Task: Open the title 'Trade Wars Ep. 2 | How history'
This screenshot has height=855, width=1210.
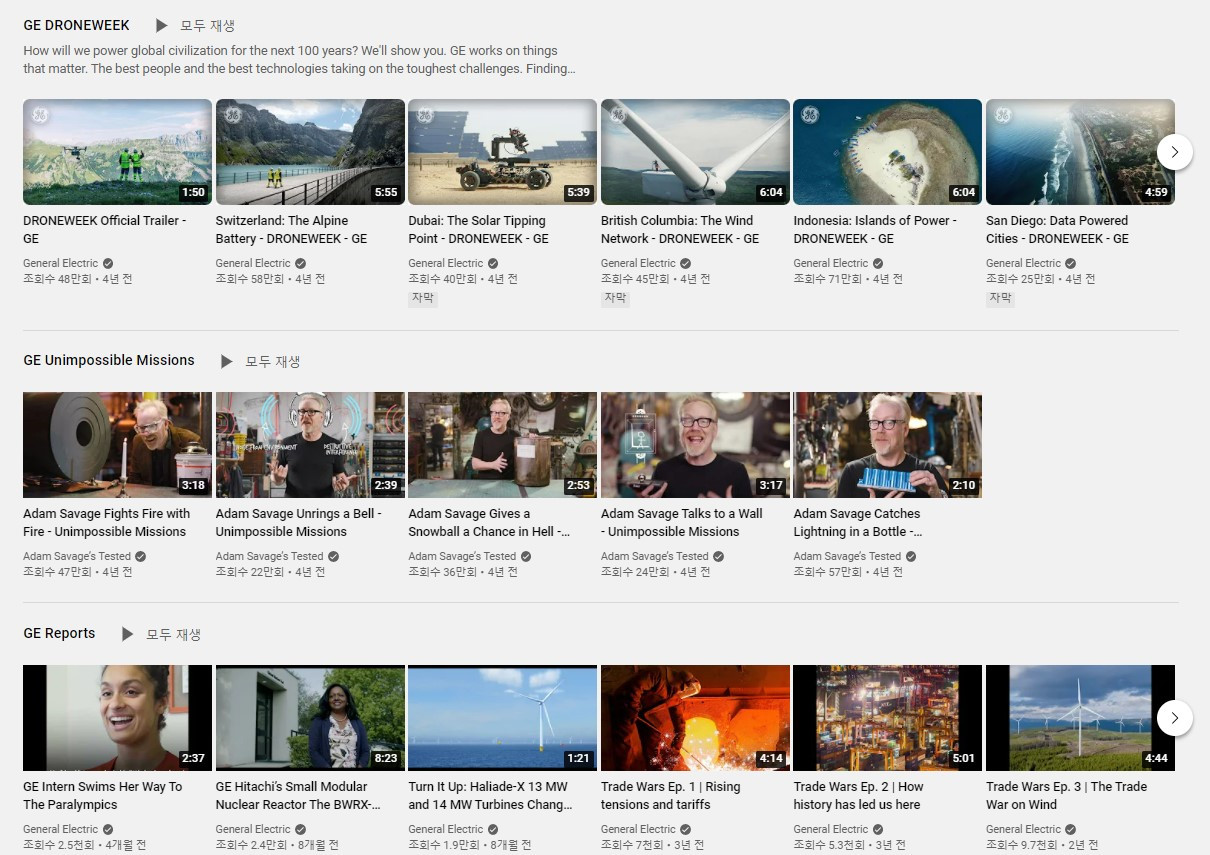Action: [858, 796]
